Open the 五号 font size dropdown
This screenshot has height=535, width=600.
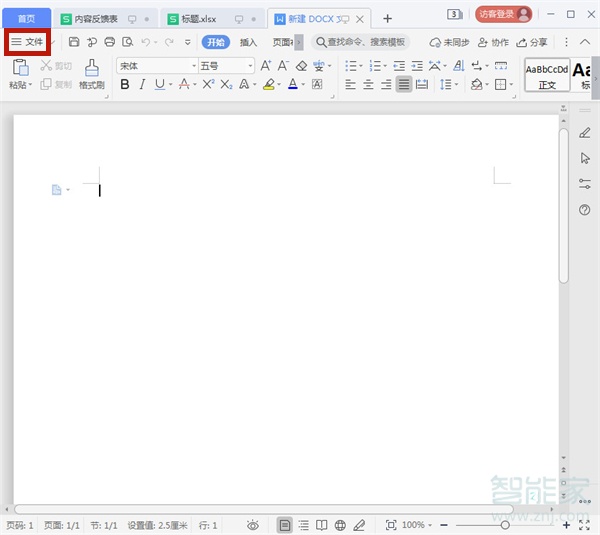click(249, 66)
